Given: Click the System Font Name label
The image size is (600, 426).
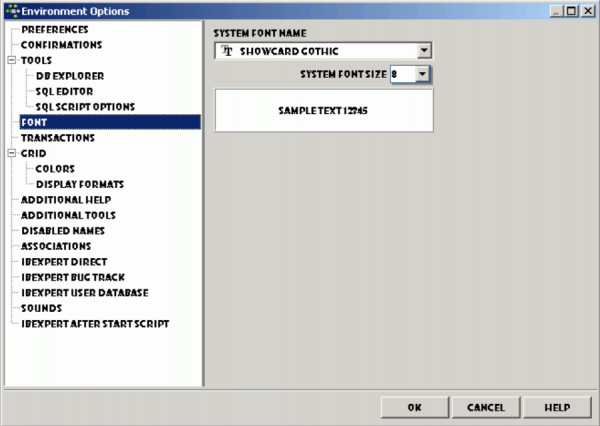Looking at the screenshot, I should click(x=260, y=33).
